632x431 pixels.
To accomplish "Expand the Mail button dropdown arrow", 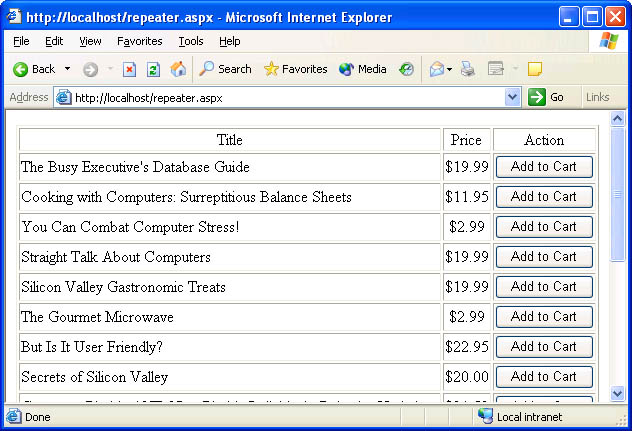I will (449, 69).
